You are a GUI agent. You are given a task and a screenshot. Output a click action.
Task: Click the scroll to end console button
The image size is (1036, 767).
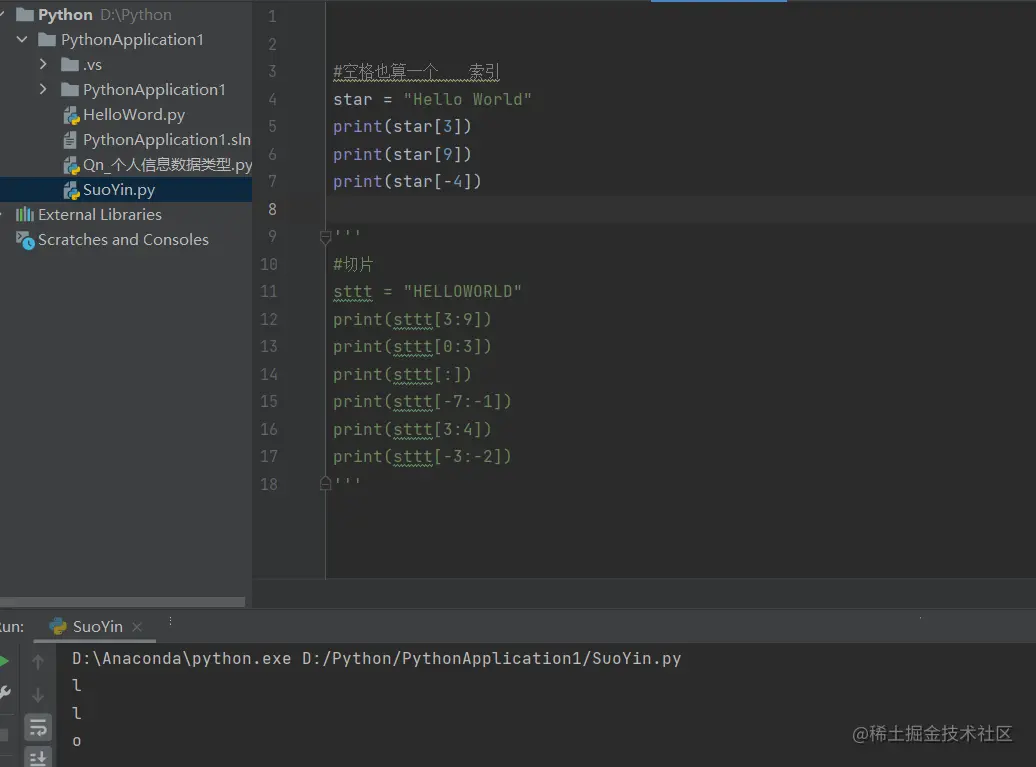(38, 758)
